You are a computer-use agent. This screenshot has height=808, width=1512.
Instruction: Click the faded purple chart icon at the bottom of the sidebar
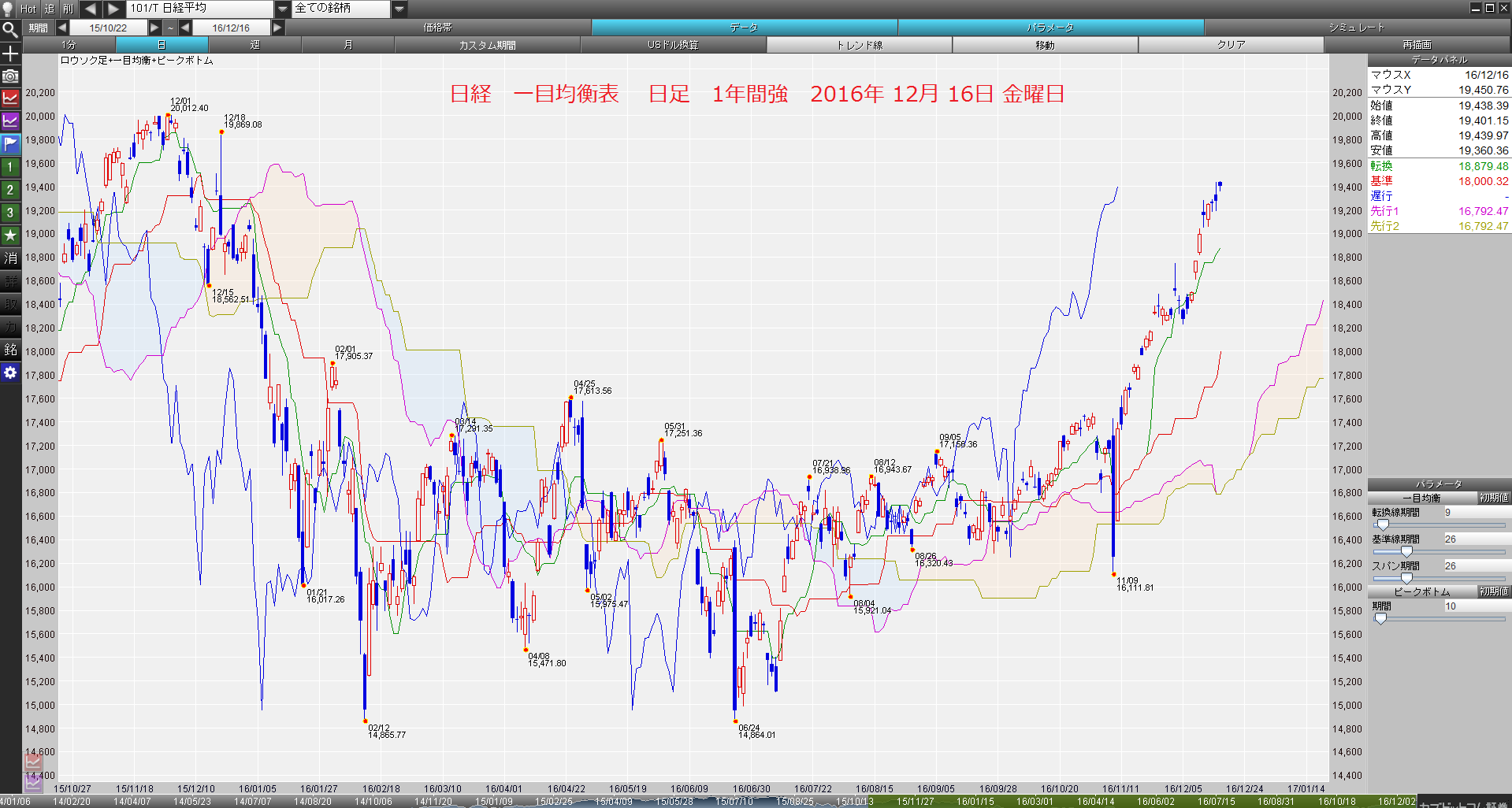33,782
